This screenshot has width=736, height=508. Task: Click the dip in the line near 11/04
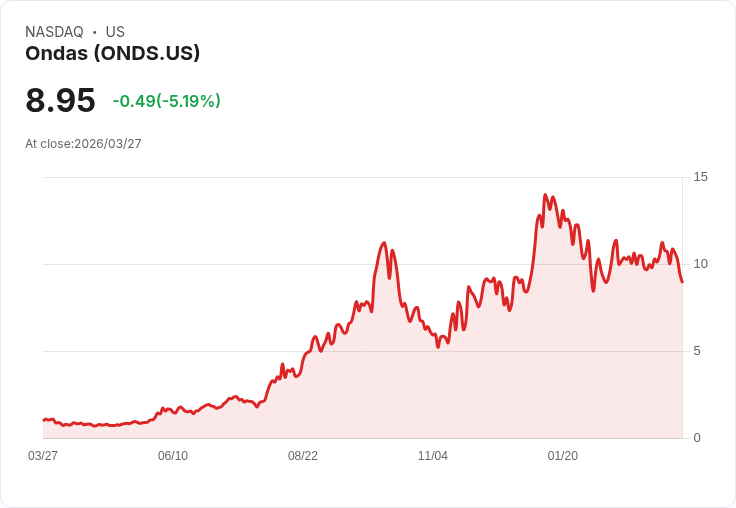point(438,347)
